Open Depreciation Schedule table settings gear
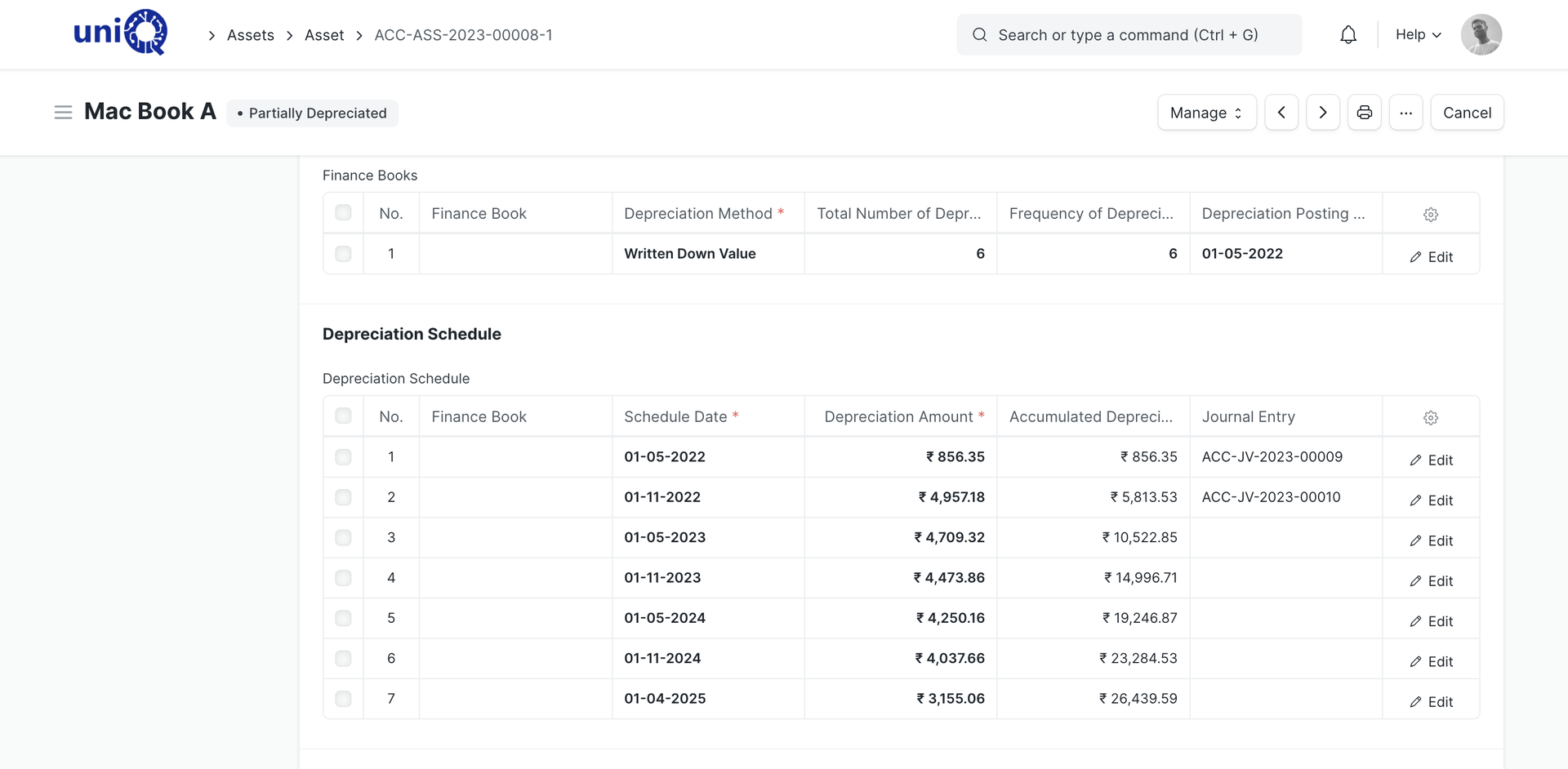 [x=1431, y=418]
